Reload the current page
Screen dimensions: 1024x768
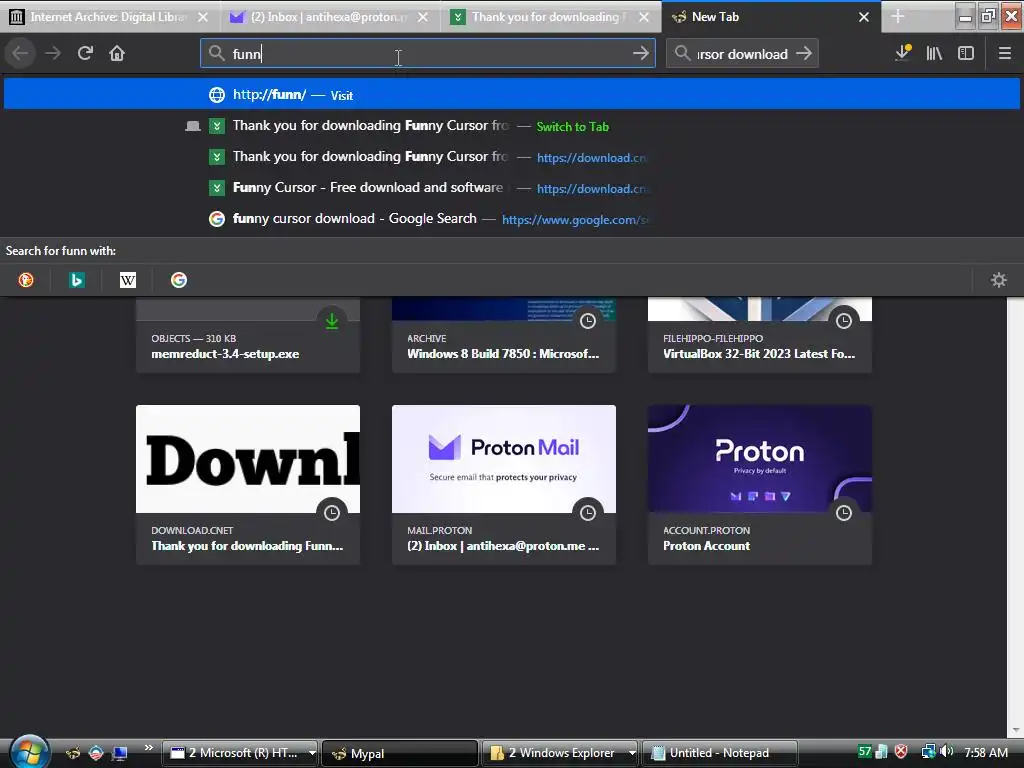85,53
